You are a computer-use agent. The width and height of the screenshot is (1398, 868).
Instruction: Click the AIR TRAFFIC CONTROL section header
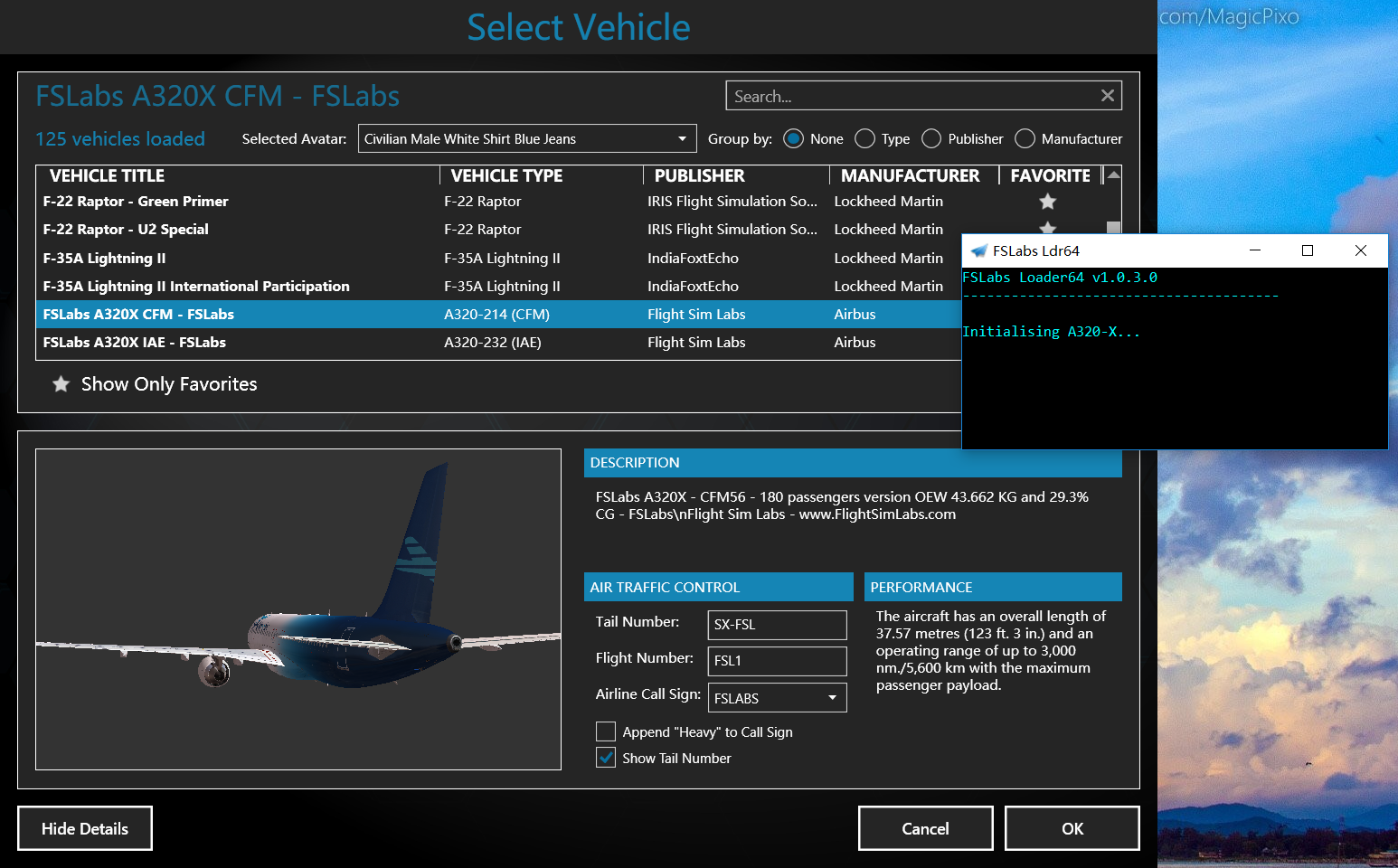[719, 587]
